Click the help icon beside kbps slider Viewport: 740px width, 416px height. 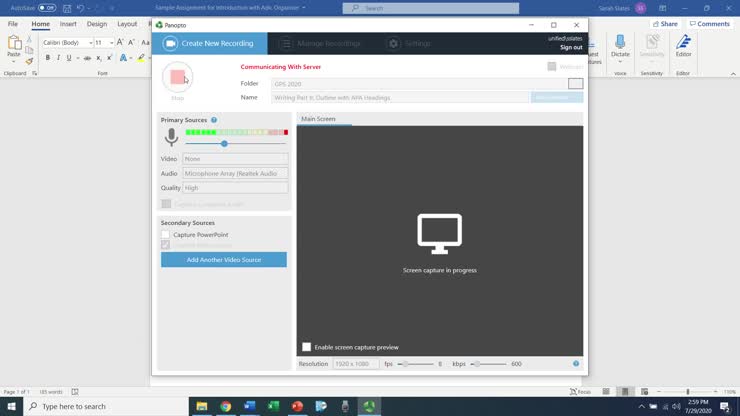click(x=576, y=364)
